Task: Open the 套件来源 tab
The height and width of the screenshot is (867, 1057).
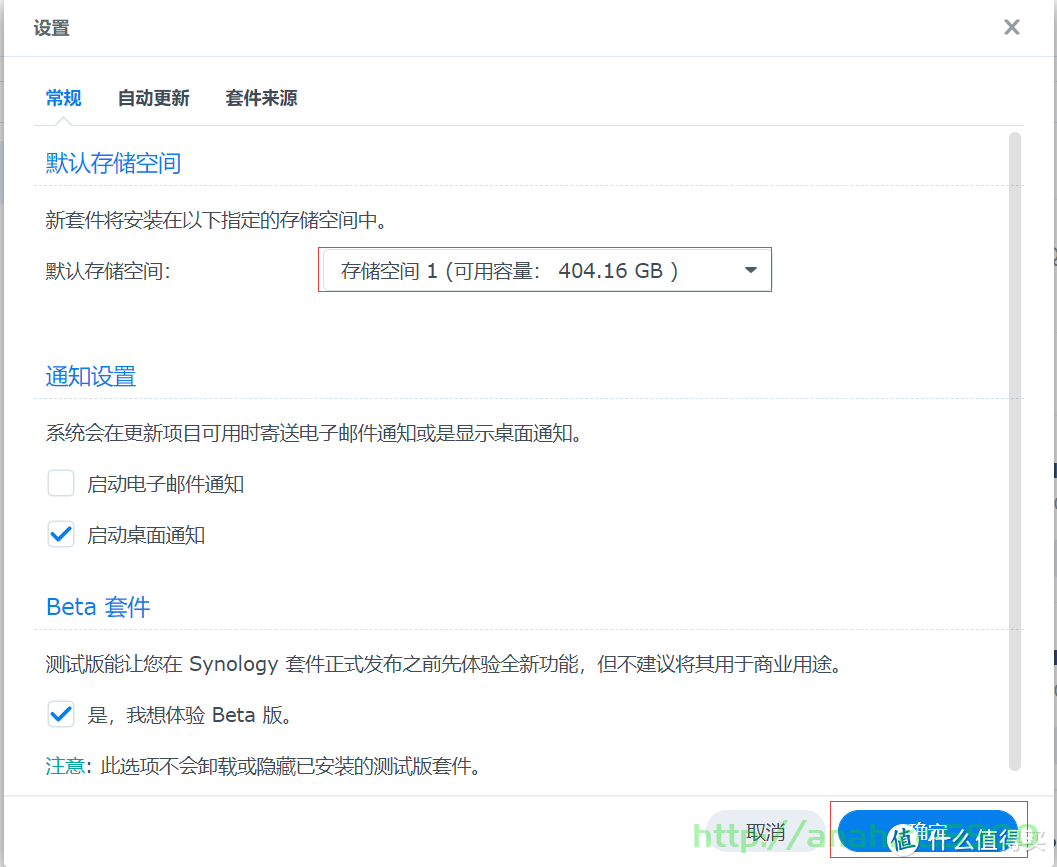Action: click(261, 98)
